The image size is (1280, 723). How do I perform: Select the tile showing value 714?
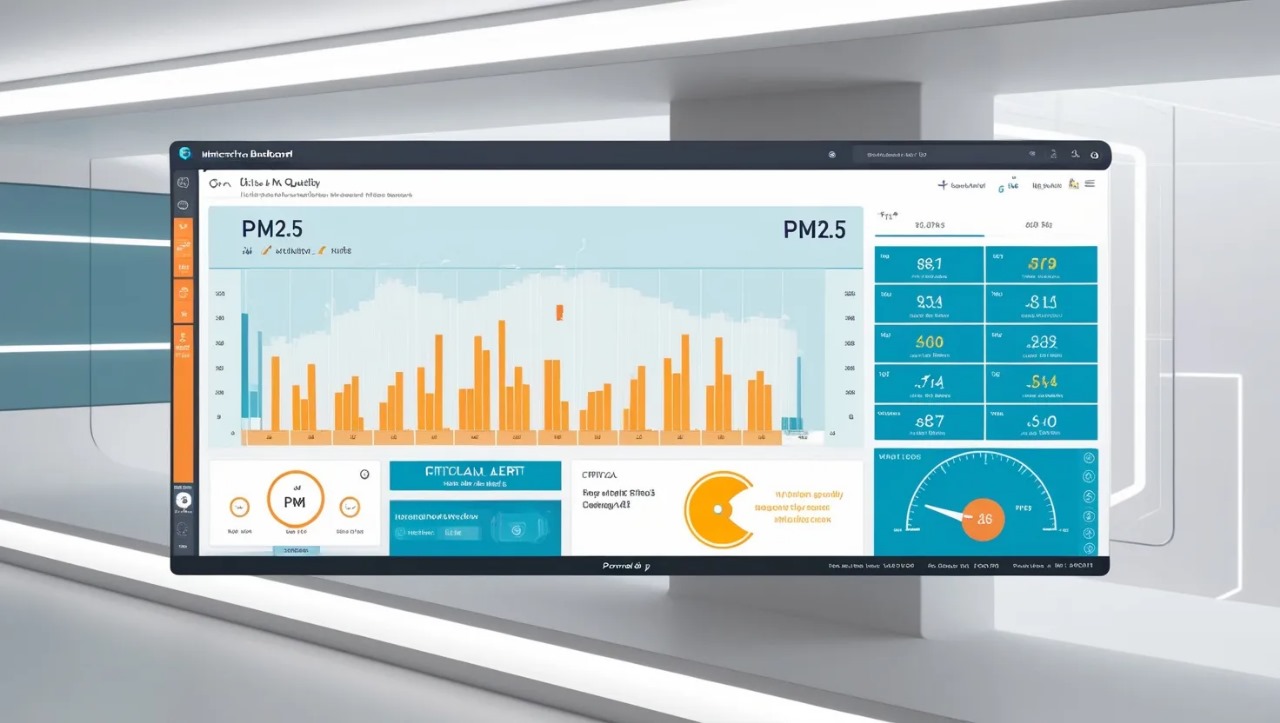[929, 383]
